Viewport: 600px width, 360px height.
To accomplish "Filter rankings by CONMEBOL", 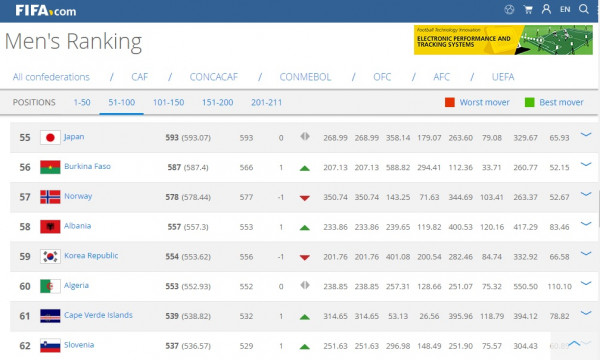I will click(305, 77).
